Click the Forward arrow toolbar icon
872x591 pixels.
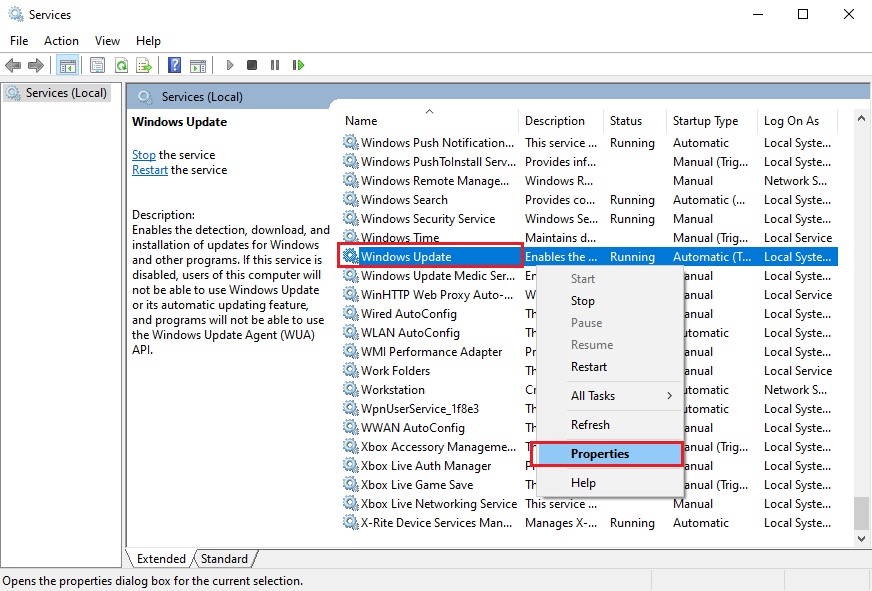click(x=36, y=66)
